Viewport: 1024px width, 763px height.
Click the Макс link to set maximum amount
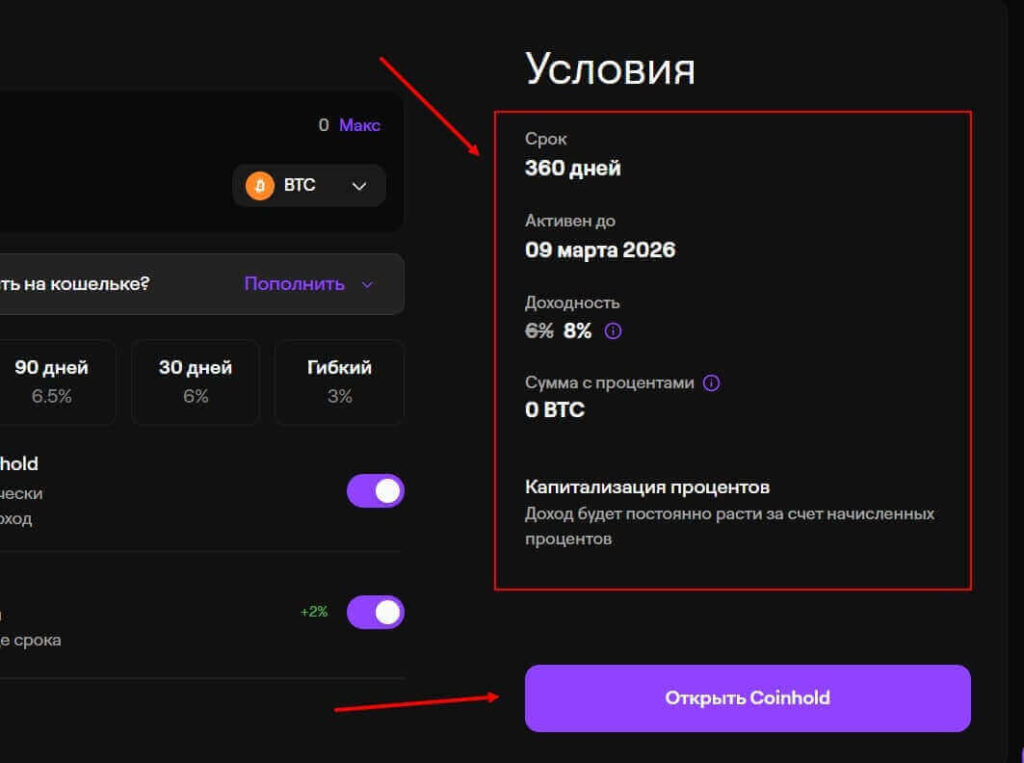tap(360, 124)
